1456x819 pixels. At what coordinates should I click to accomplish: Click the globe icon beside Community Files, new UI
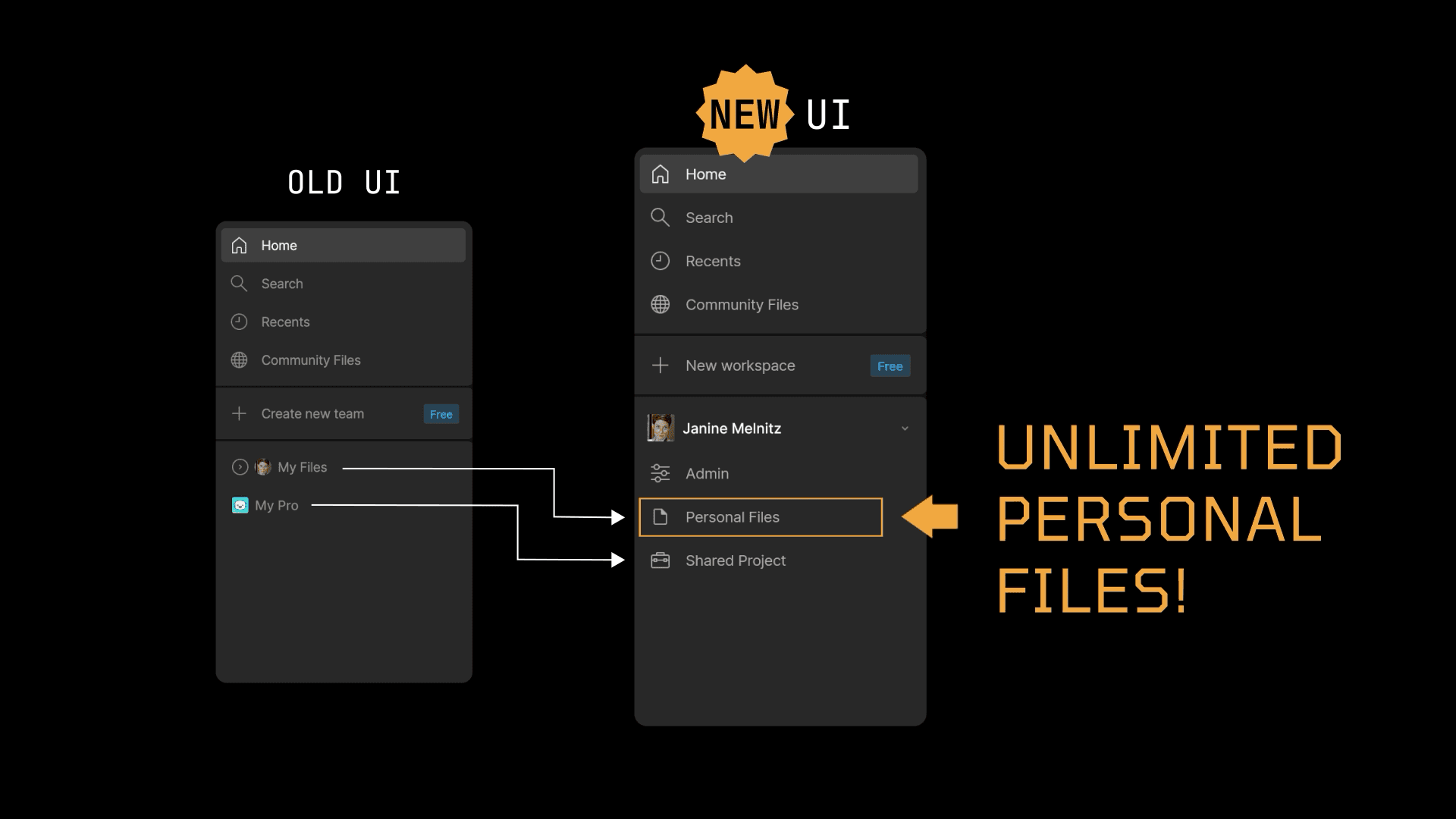[x=660, y=304]
